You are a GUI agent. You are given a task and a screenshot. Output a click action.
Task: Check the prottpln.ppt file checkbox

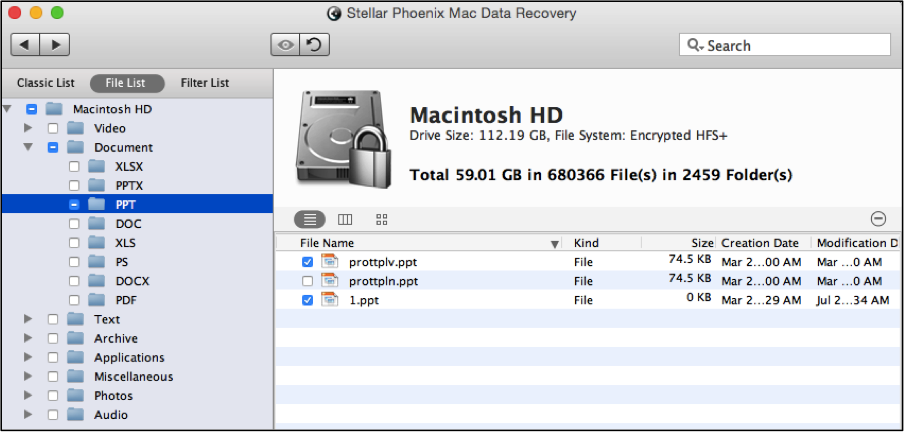[x=307, y=281]
